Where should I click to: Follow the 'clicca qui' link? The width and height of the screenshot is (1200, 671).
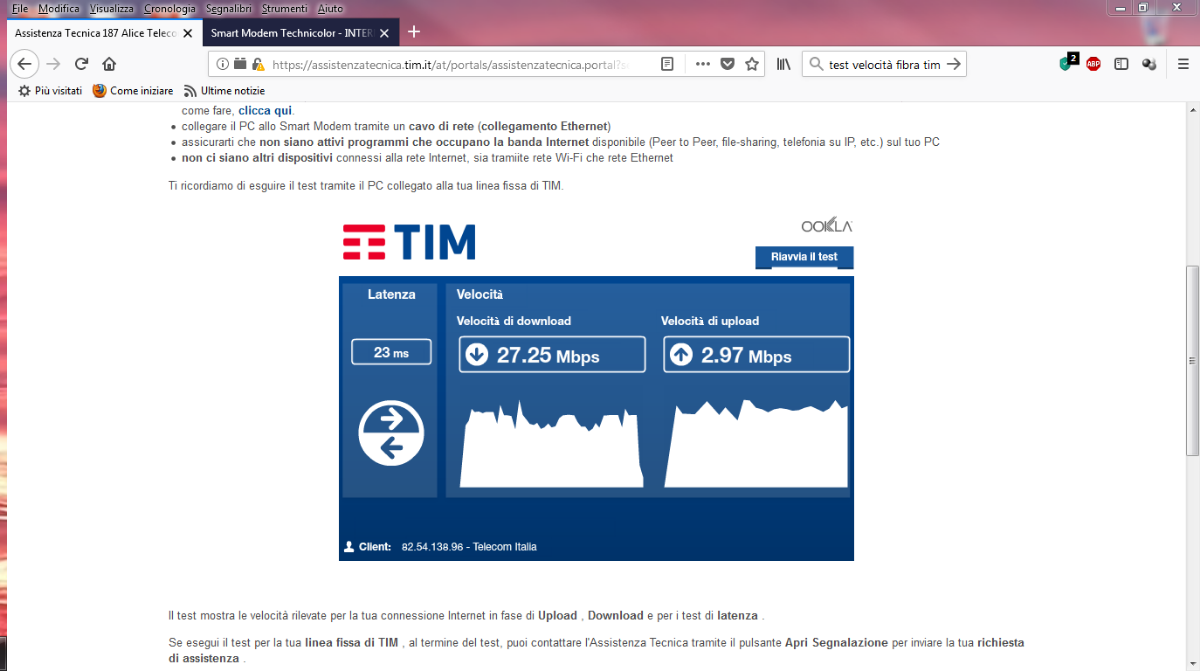tap(265, 110)
